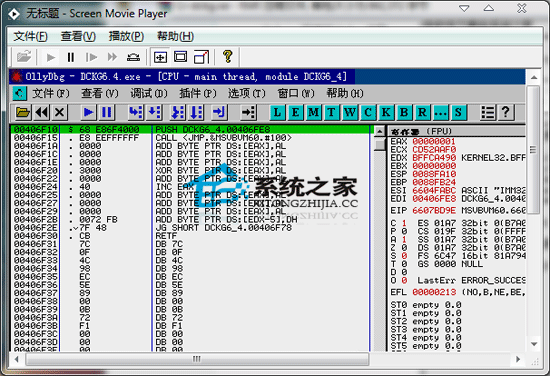Click OllyDbg go to address icon
This screenshot has height=376, width=550.
click(249, 113)
